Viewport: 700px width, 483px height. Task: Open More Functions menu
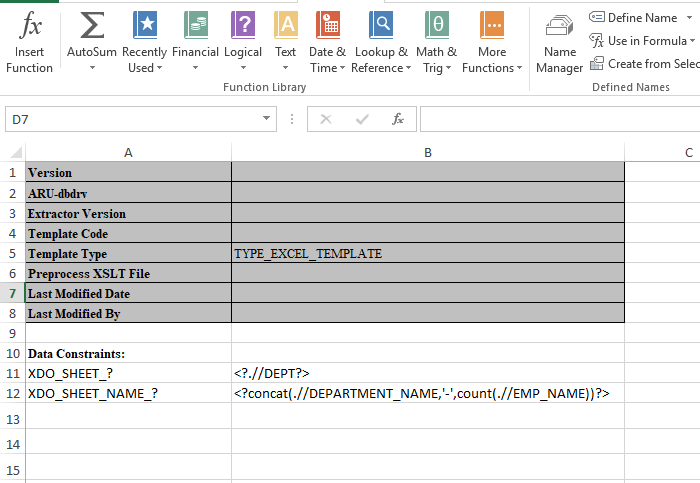click(x=492, y=42)
